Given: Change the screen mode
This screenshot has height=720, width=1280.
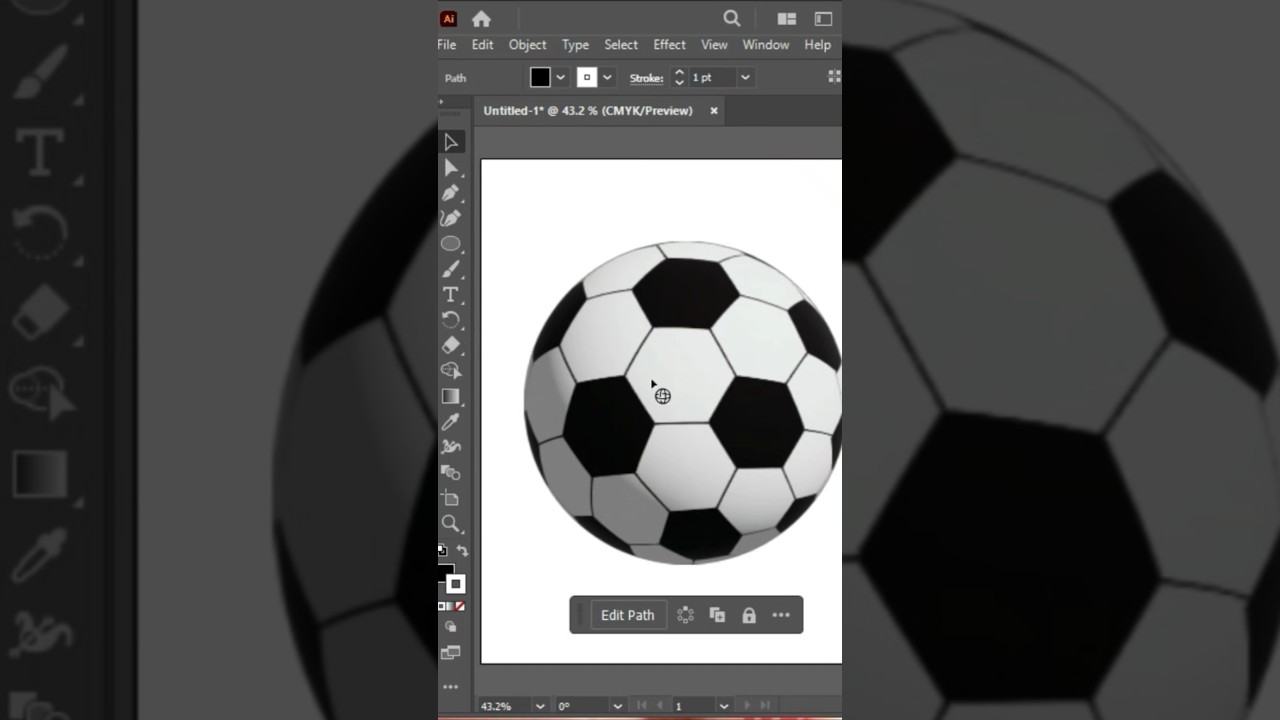Looking at the screenshot, I should click(x=451, y=653).
